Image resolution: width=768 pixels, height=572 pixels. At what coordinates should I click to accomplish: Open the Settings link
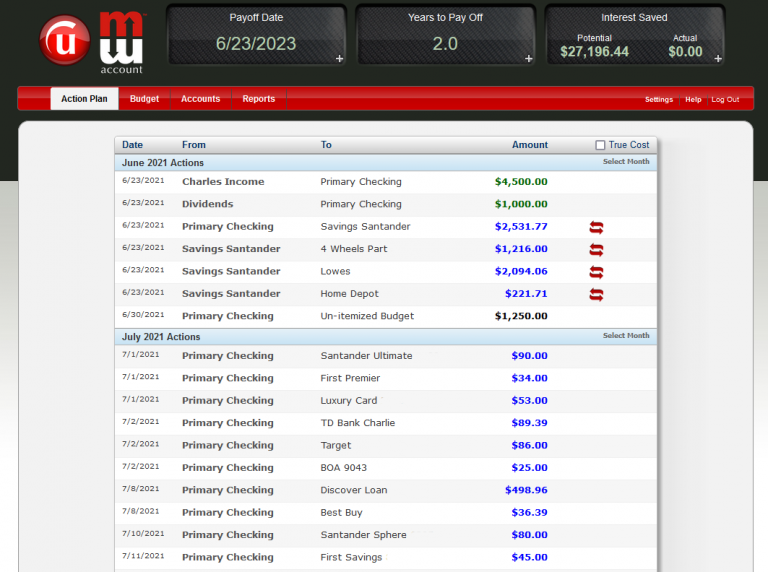point(658,100)
